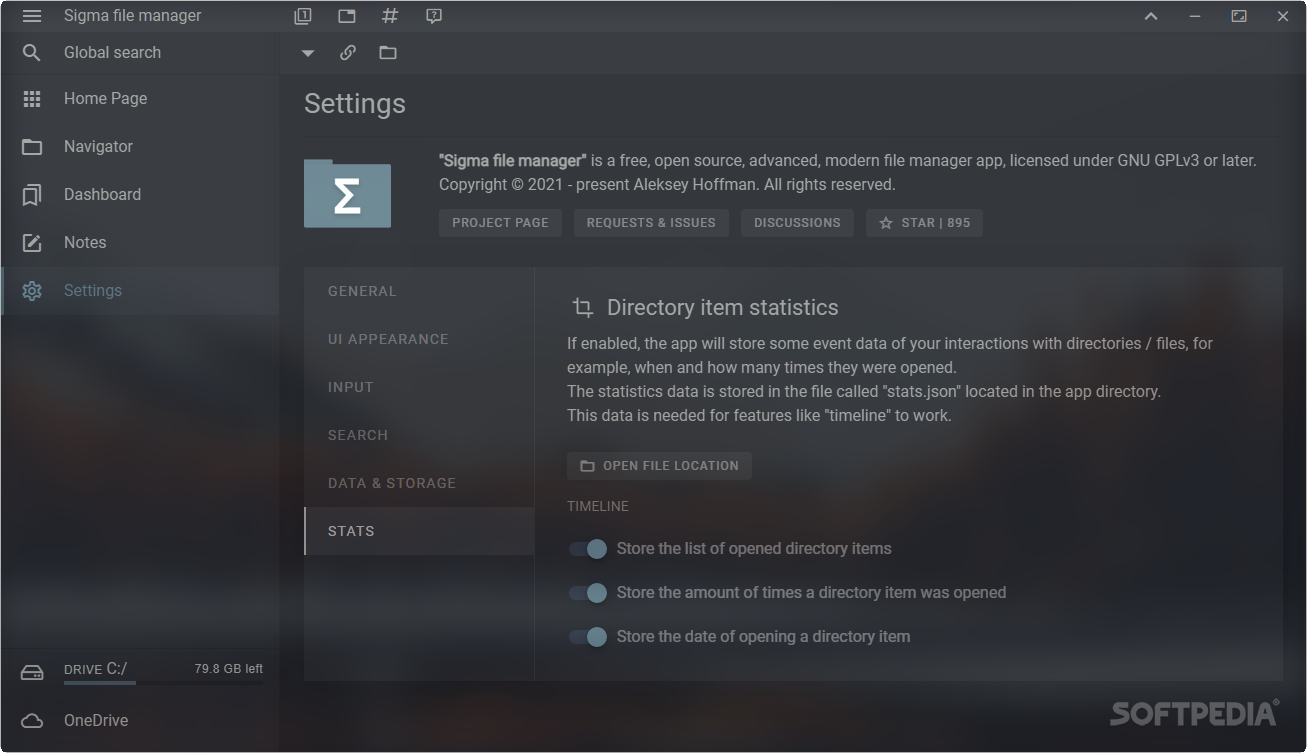
Task: Open Notes from sidebar
Action: pyautogui.click(x=140, y=243)
